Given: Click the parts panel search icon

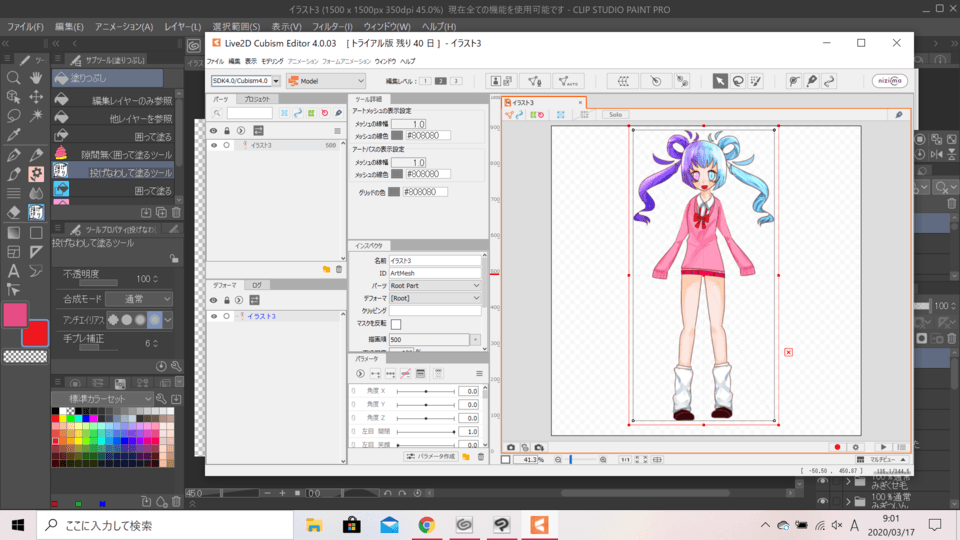Looking at the screenshot, I should (217, 113).
